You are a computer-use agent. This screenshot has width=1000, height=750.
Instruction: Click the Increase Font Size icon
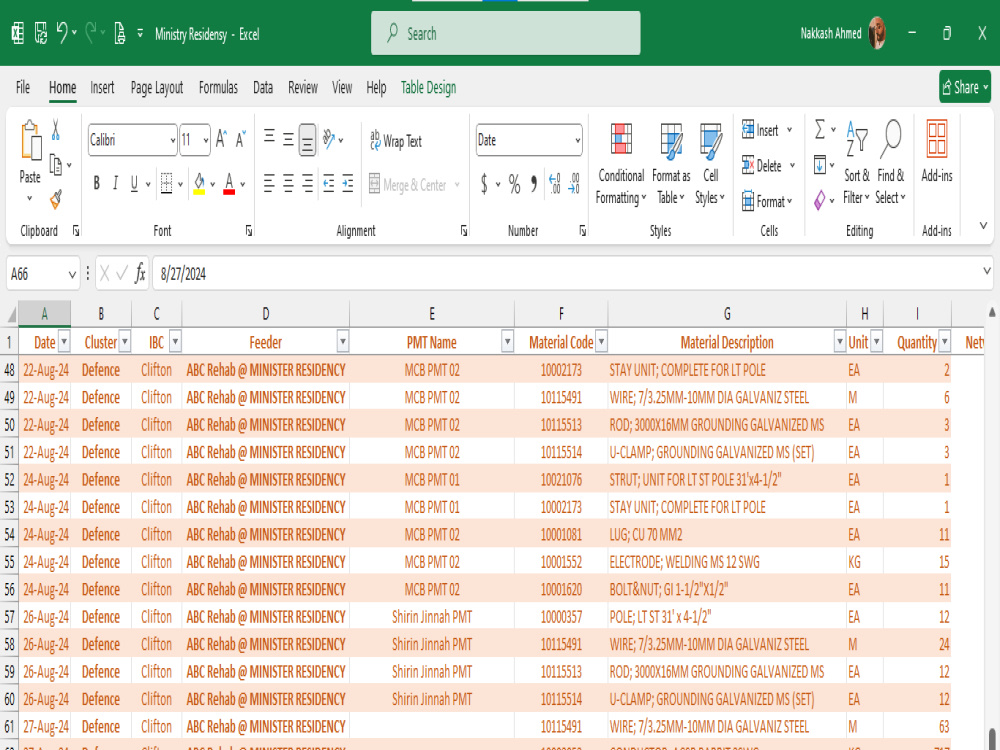tap(221, 139)
